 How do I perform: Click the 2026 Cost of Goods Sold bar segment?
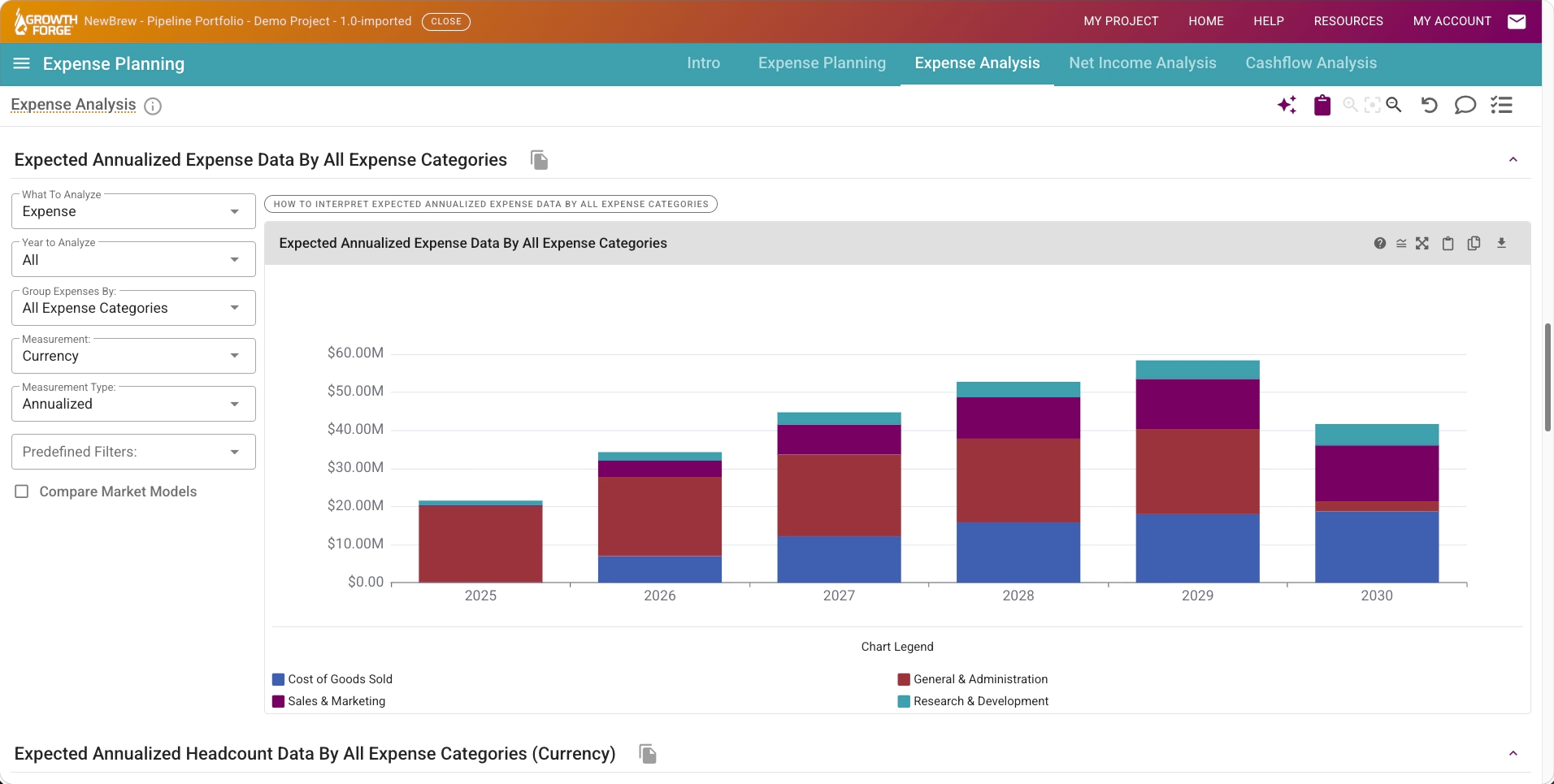(660, 569)
